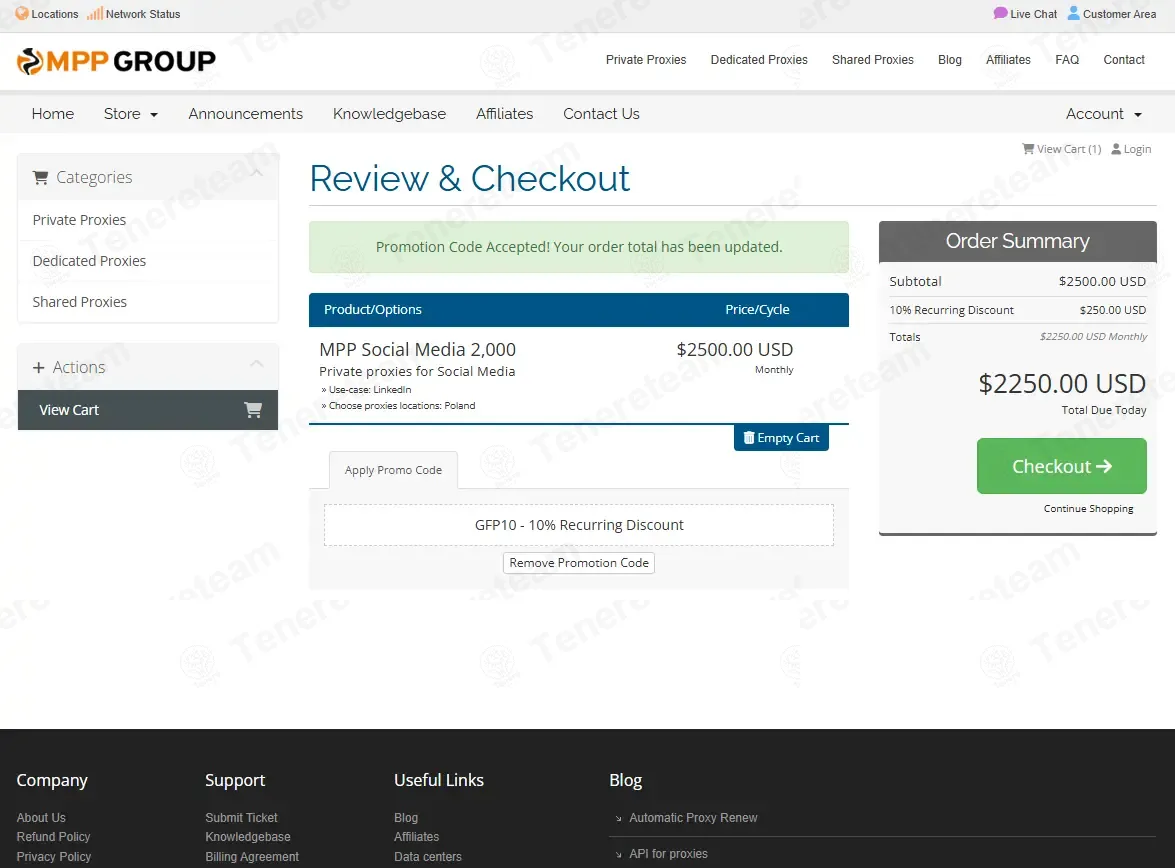
Task: Click the GFP10 - 10% Recurring Discount box
Action: pos(579,525)
